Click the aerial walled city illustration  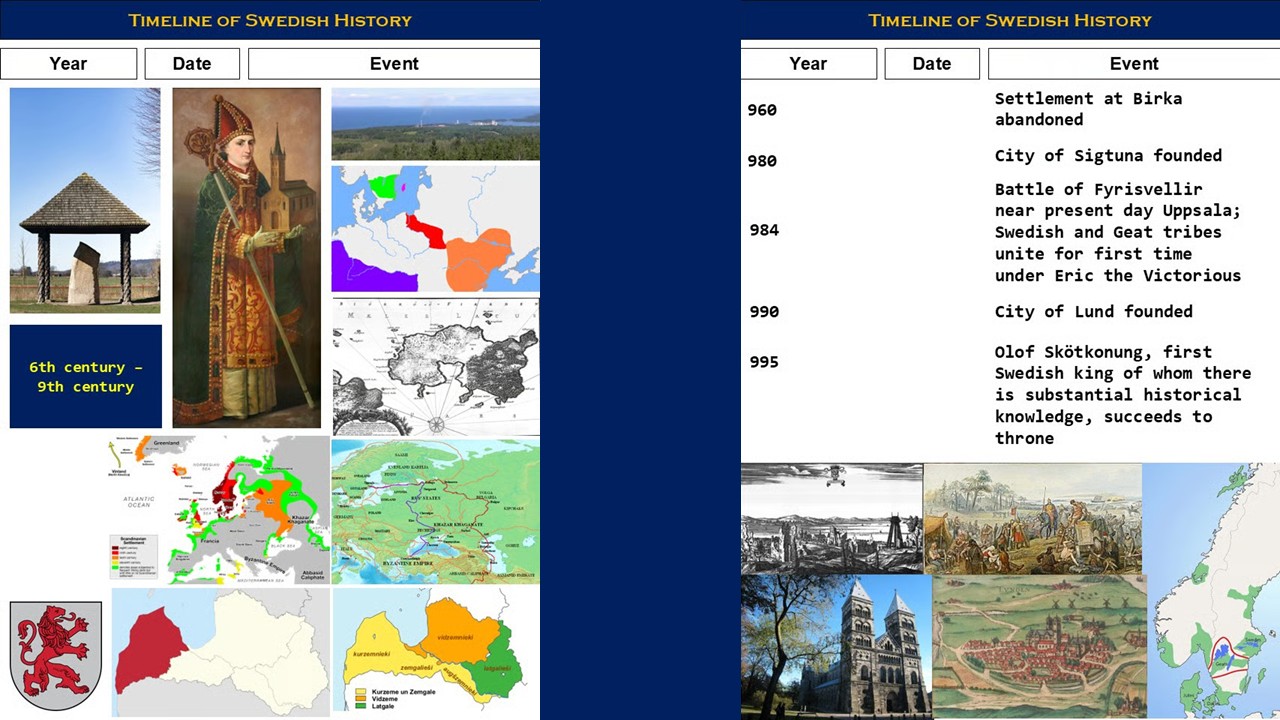[x=1039, y=646]
